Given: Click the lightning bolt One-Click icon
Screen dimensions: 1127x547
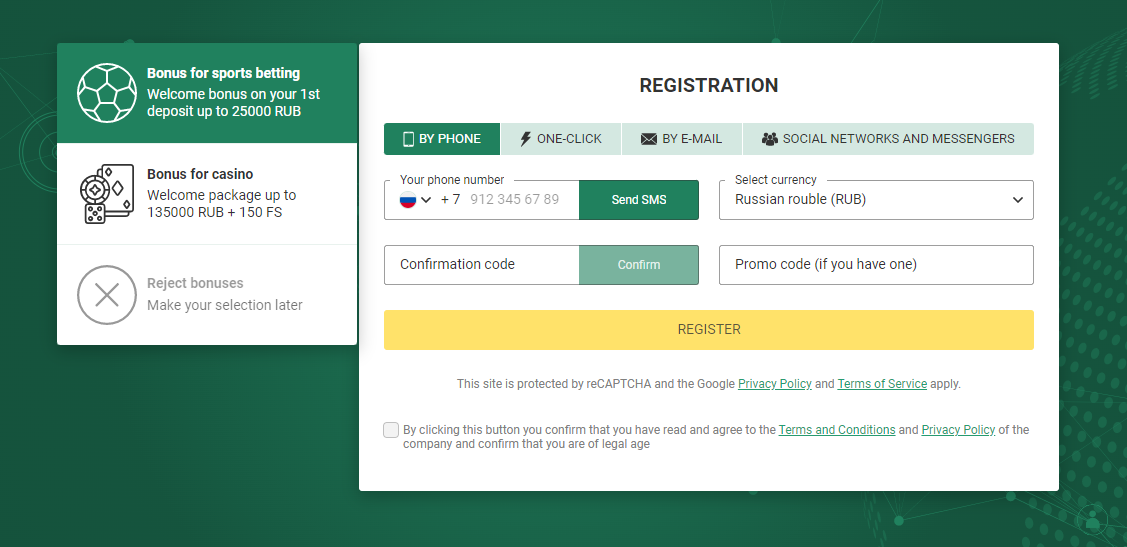Looking at the screenshot, I should pyautogui.click(x=525, y=139).
